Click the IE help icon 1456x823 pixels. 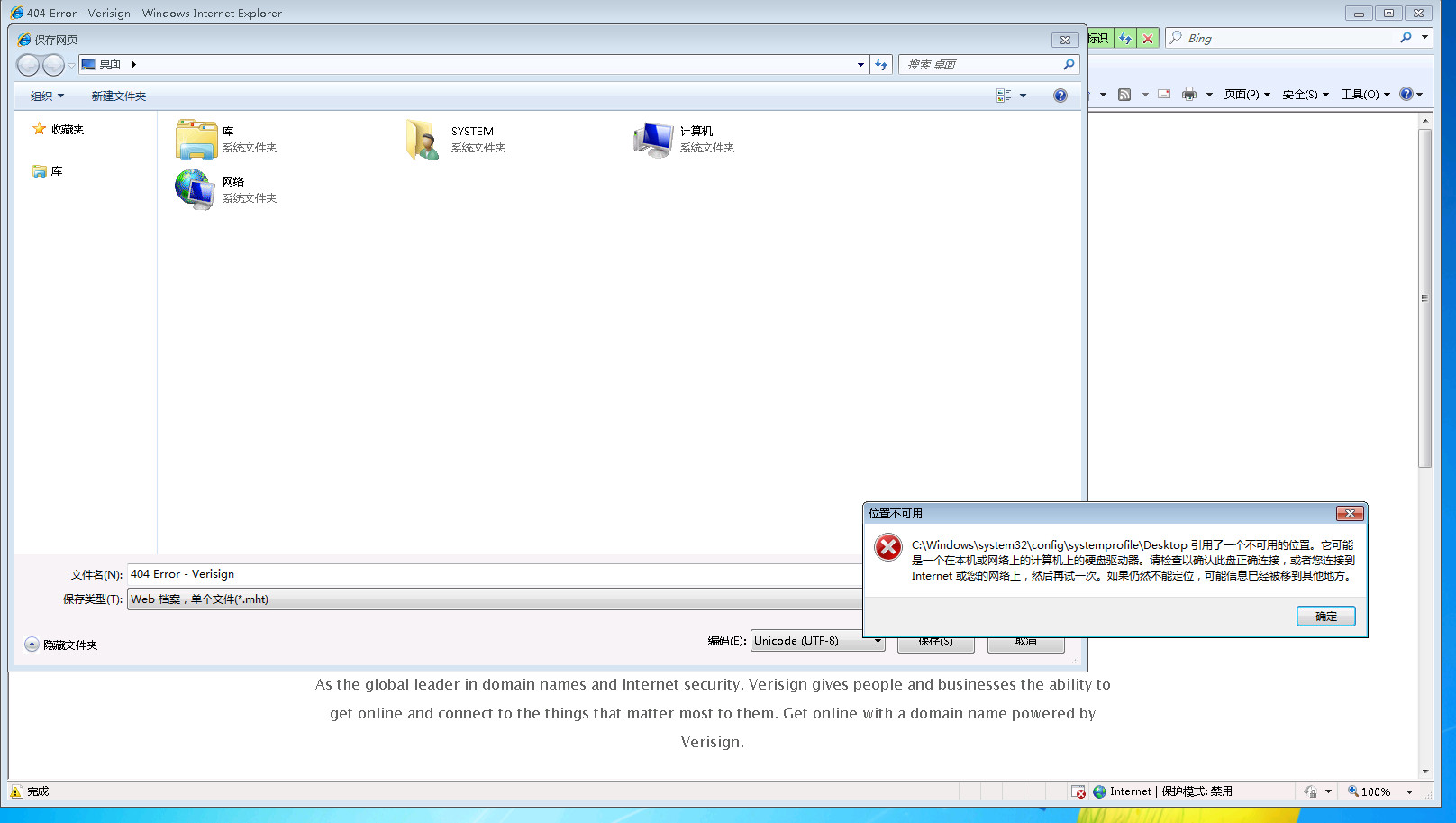point(1406,94)
